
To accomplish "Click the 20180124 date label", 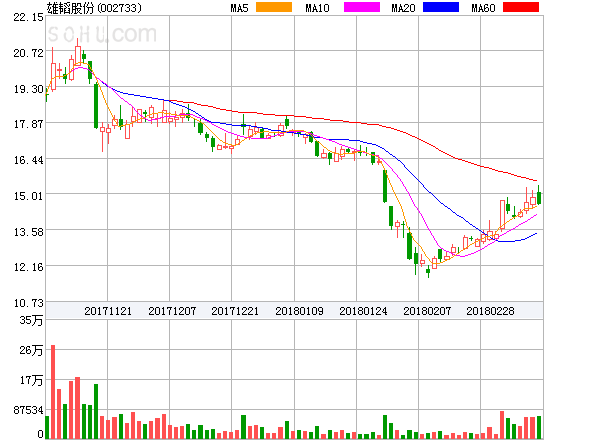I will tap(363, 311).
